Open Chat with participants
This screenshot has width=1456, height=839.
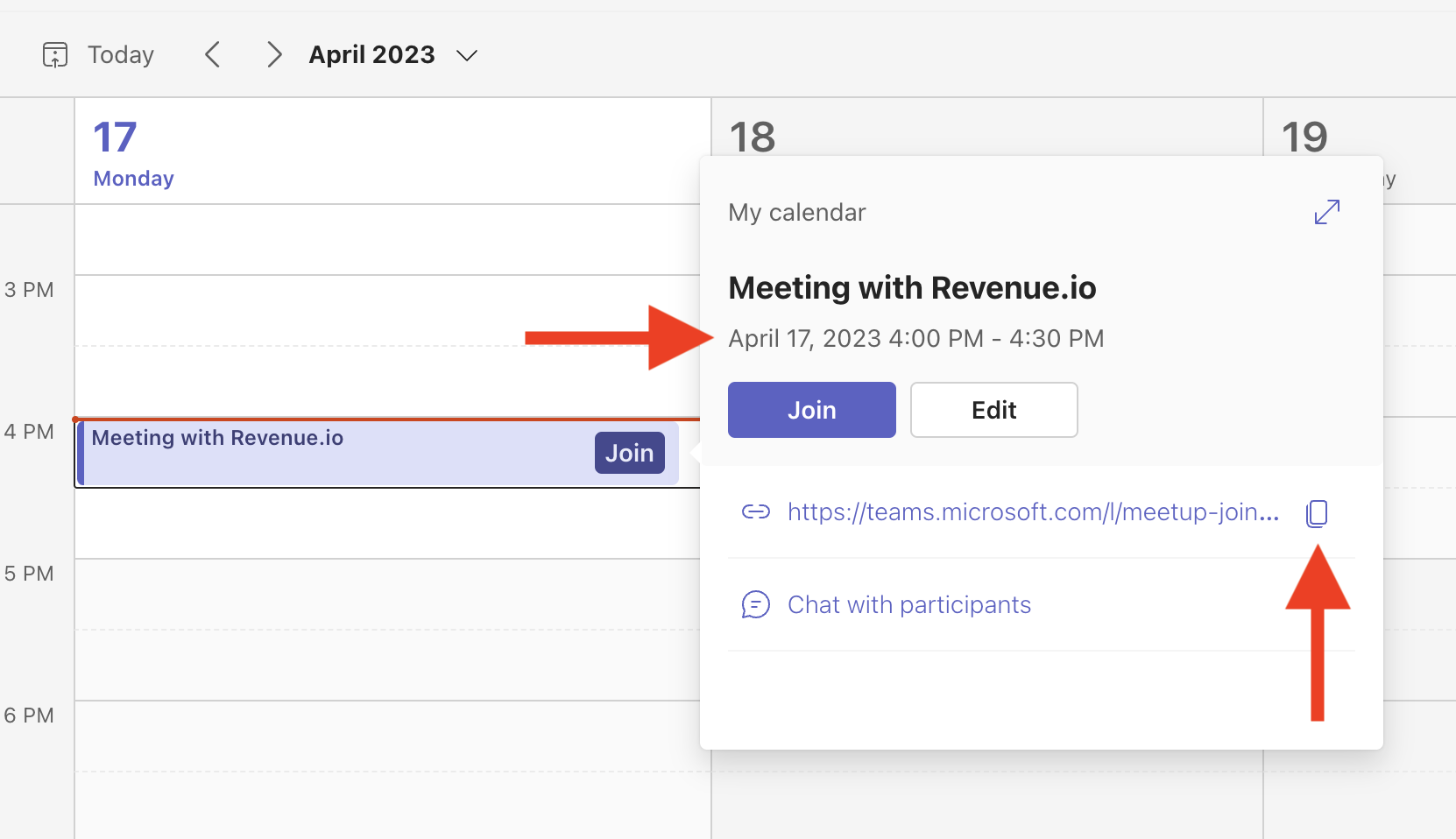pyautogui.click(x=908, y=605)
